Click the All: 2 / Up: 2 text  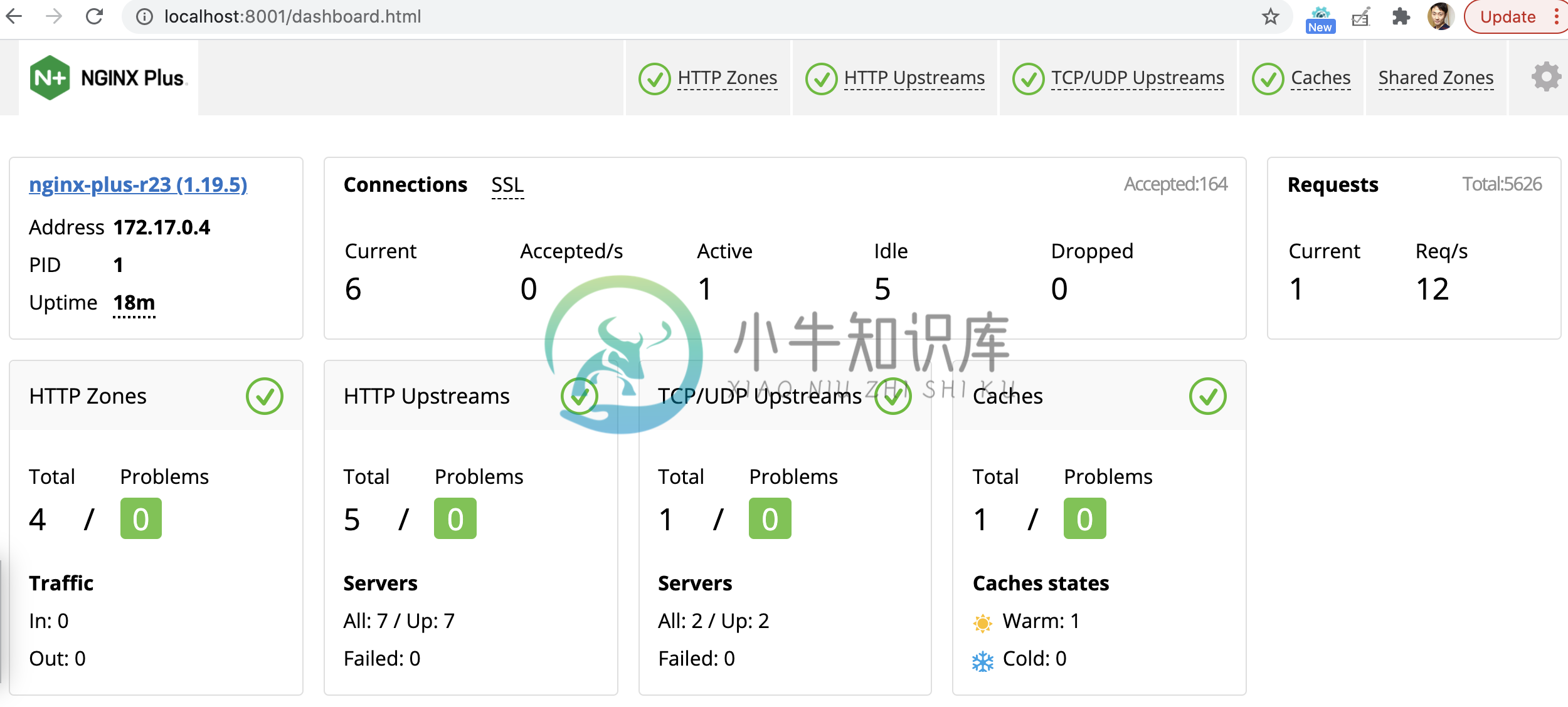[714, 621]
